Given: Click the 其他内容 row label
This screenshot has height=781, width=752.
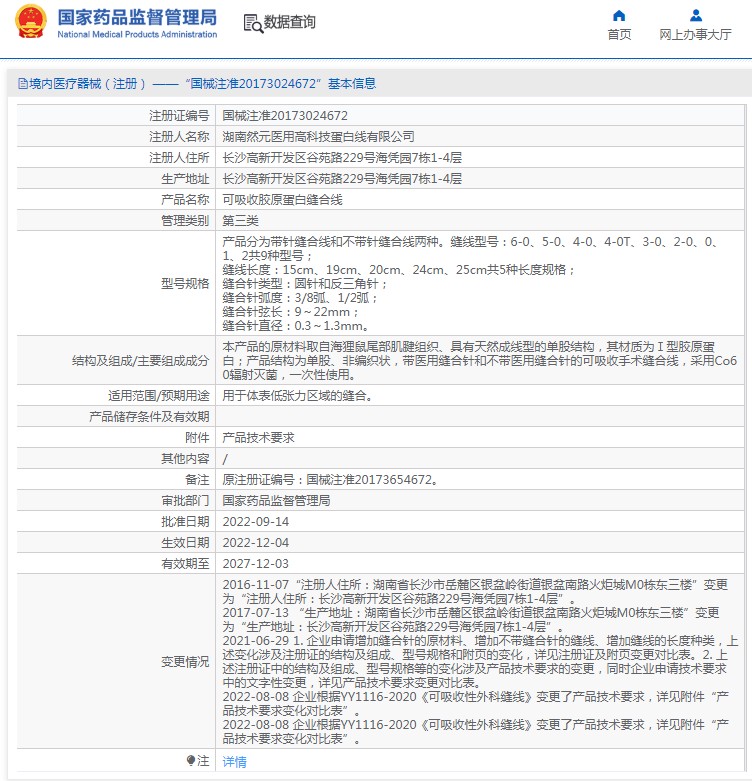Looking at the screenshot, I should point(185,458).
